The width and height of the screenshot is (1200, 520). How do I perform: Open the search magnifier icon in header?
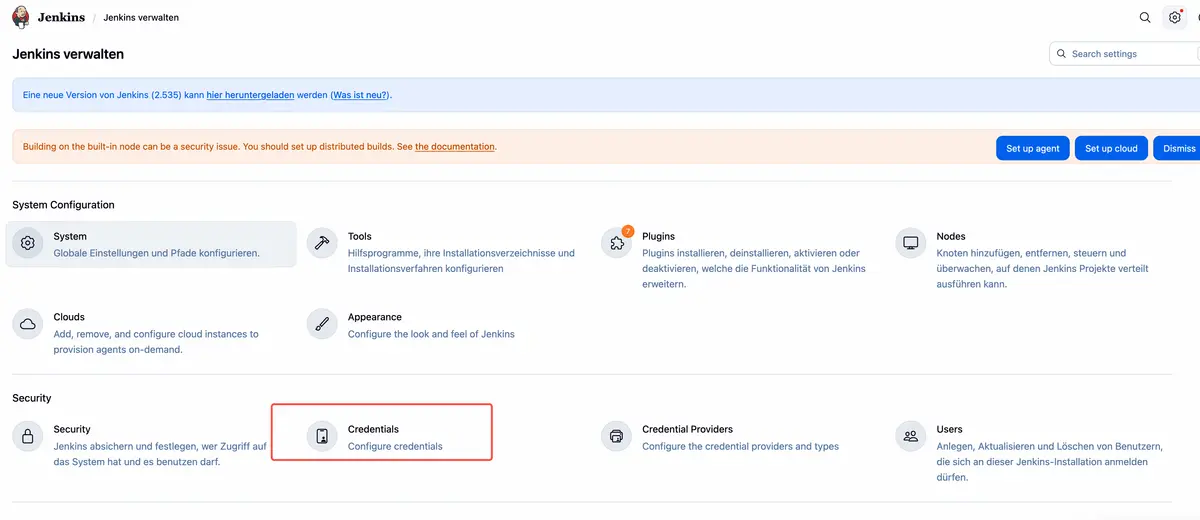[x=1145, y=17]
